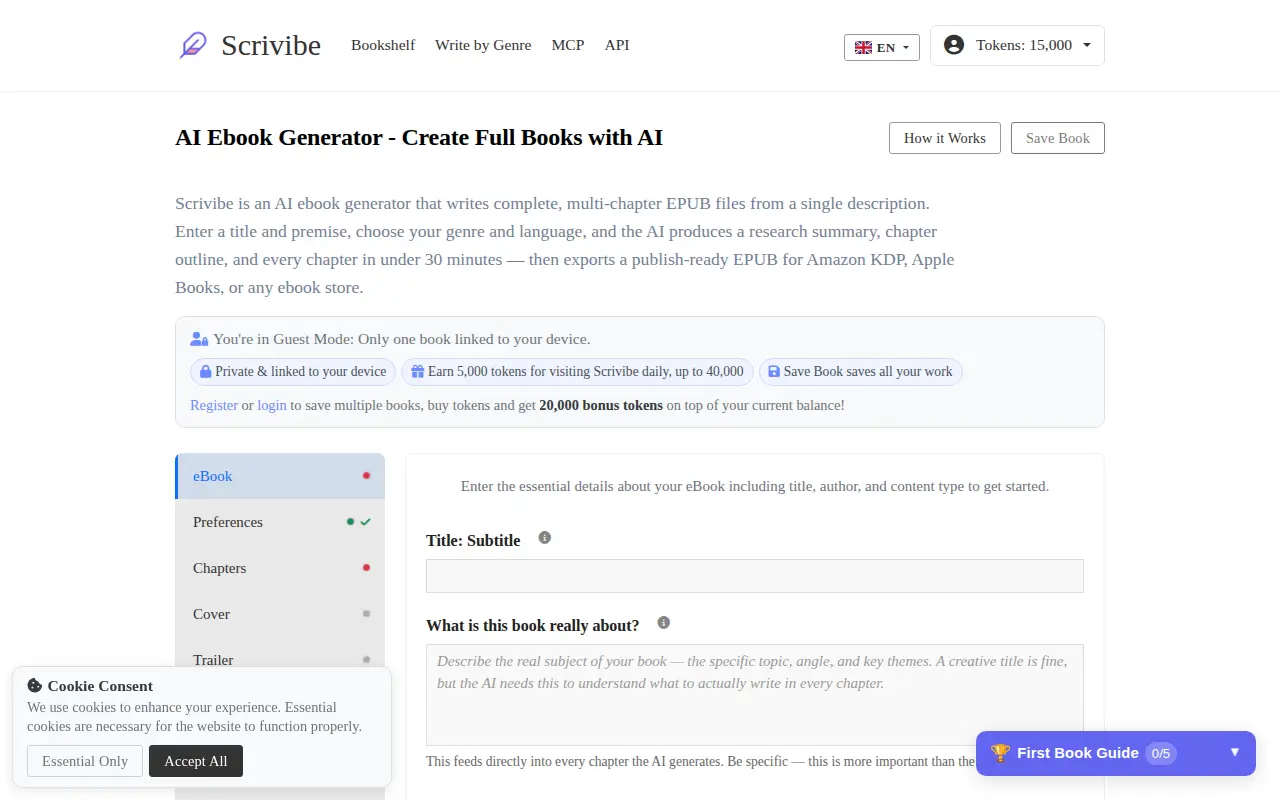Click the How it Works button
The image size is (1280, 800).
point(945,138)
